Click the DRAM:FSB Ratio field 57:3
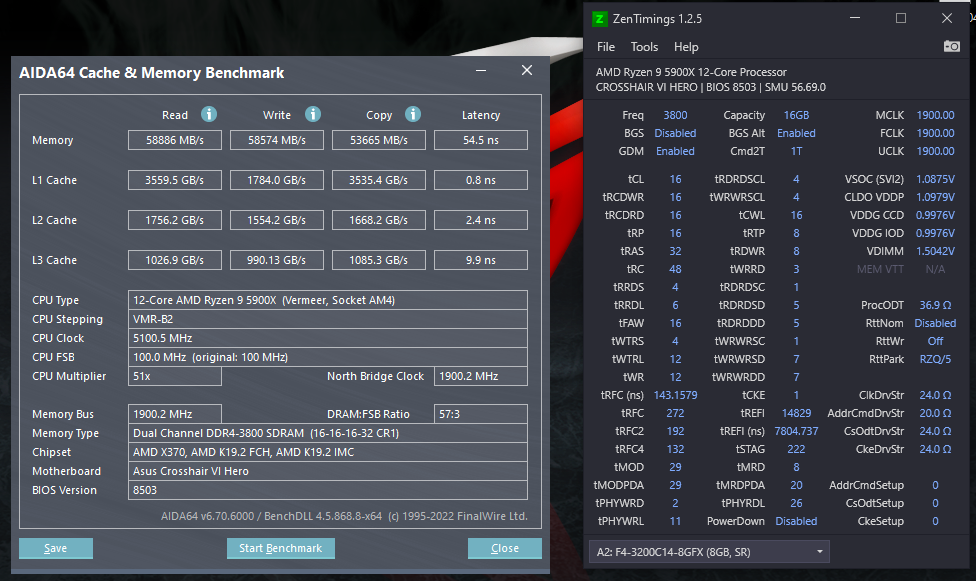This screenshot has height=581, width=976. [x=481, y=414]
